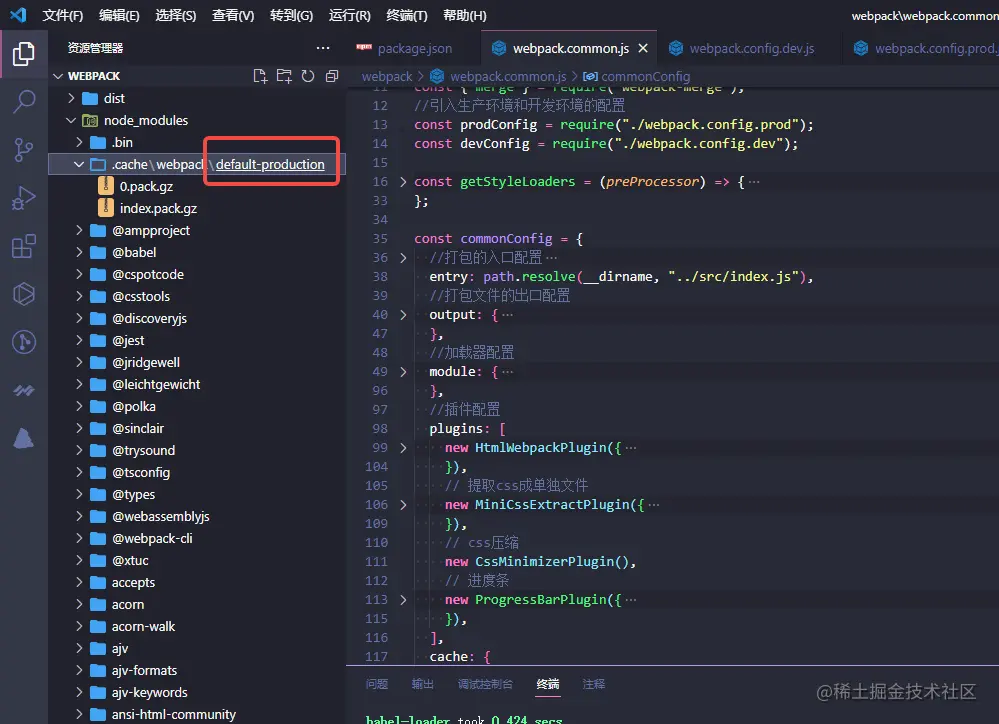
Task: Open the Explorer view in activity bar
Action: [24, 54]
